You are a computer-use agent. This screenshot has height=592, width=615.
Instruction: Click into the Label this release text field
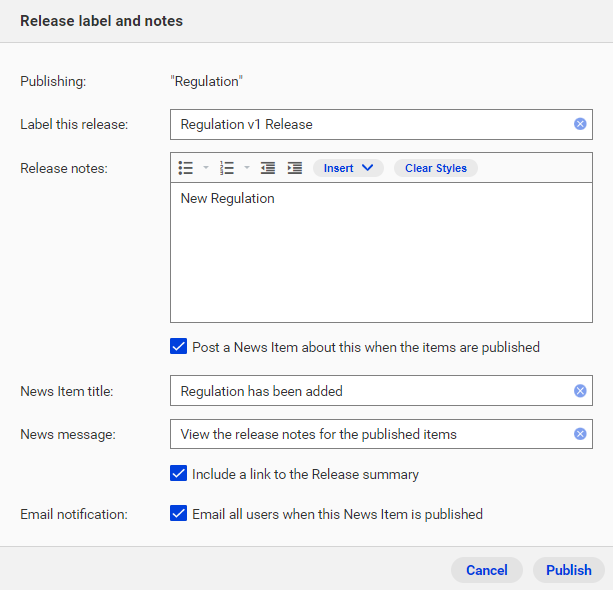(x=373, y=125)
